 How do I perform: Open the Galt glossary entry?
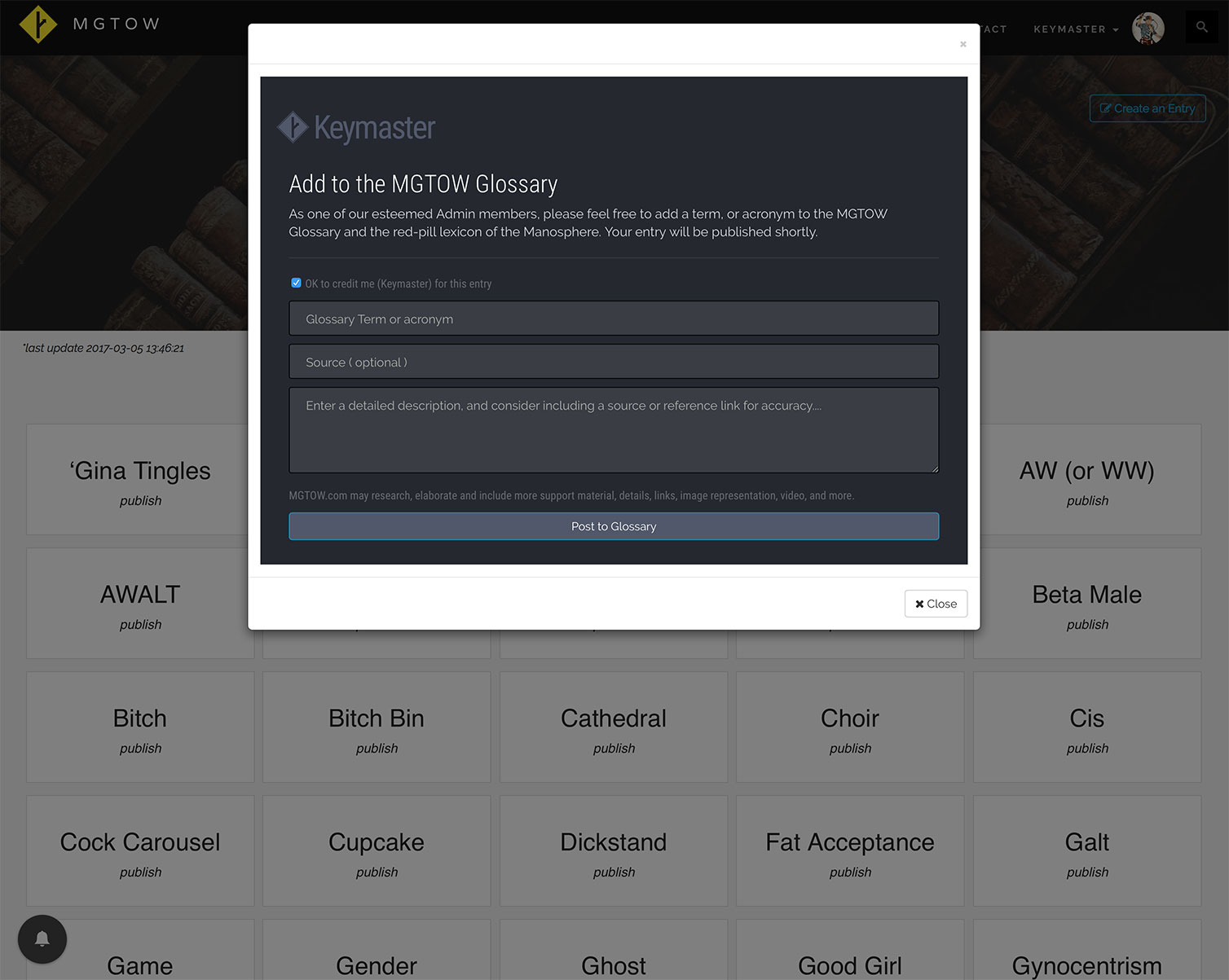click(x=1086, y=850)
